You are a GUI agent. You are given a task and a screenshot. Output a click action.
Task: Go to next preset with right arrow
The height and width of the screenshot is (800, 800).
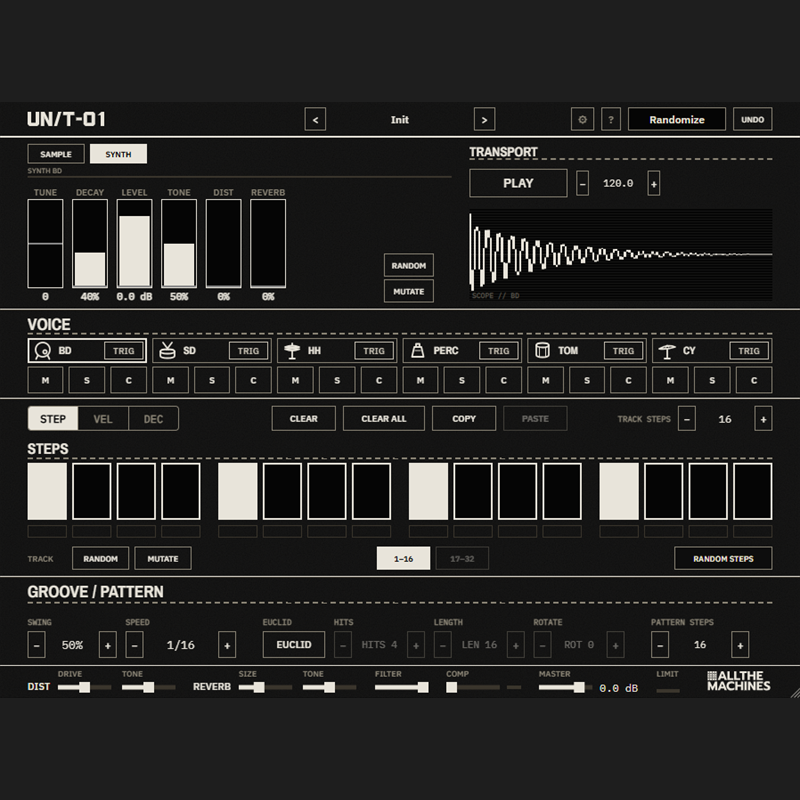click(x=484, y=119)
